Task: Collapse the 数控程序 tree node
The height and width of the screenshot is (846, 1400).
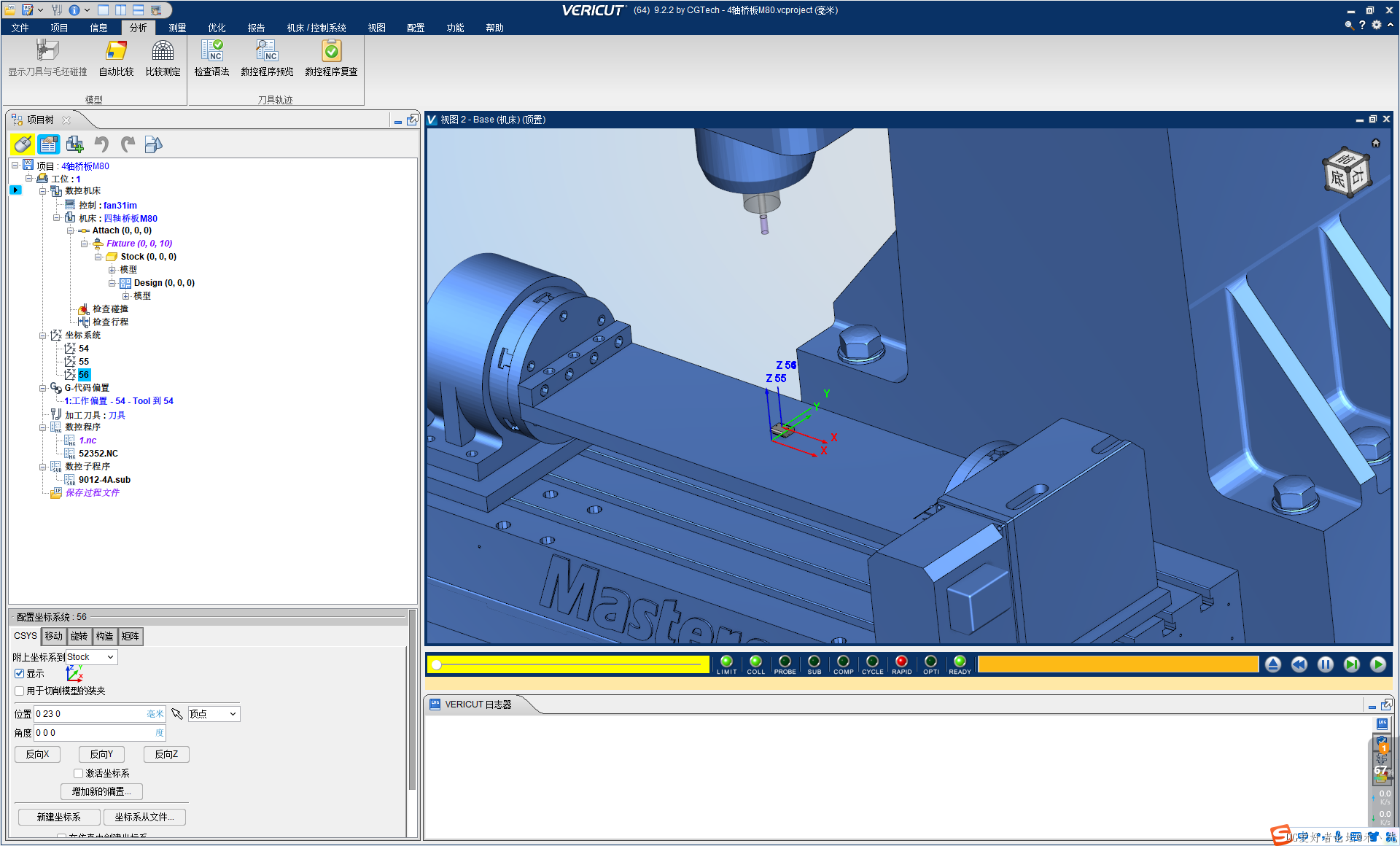Action: tap(42, 427)
